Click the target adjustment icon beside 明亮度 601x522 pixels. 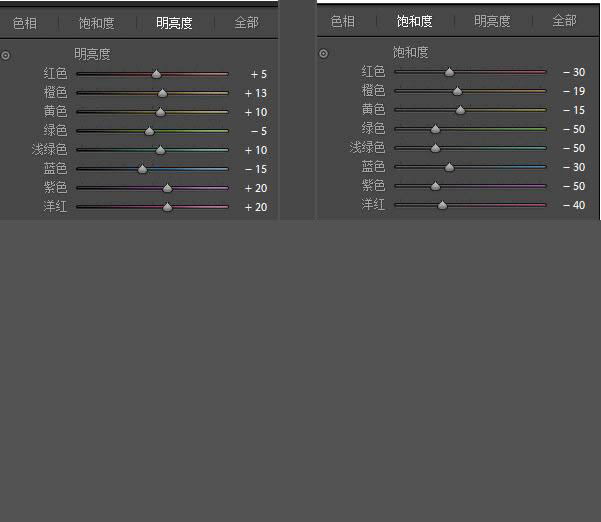(x=5, y=56)
